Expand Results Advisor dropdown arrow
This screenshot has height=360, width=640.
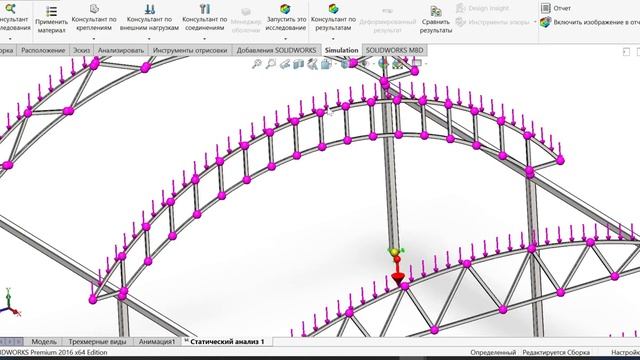pyautogui.click(x=333, y=39)
